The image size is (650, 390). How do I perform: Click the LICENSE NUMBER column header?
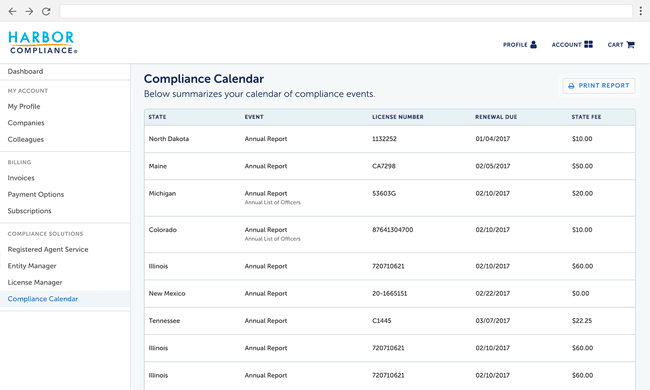398,117
